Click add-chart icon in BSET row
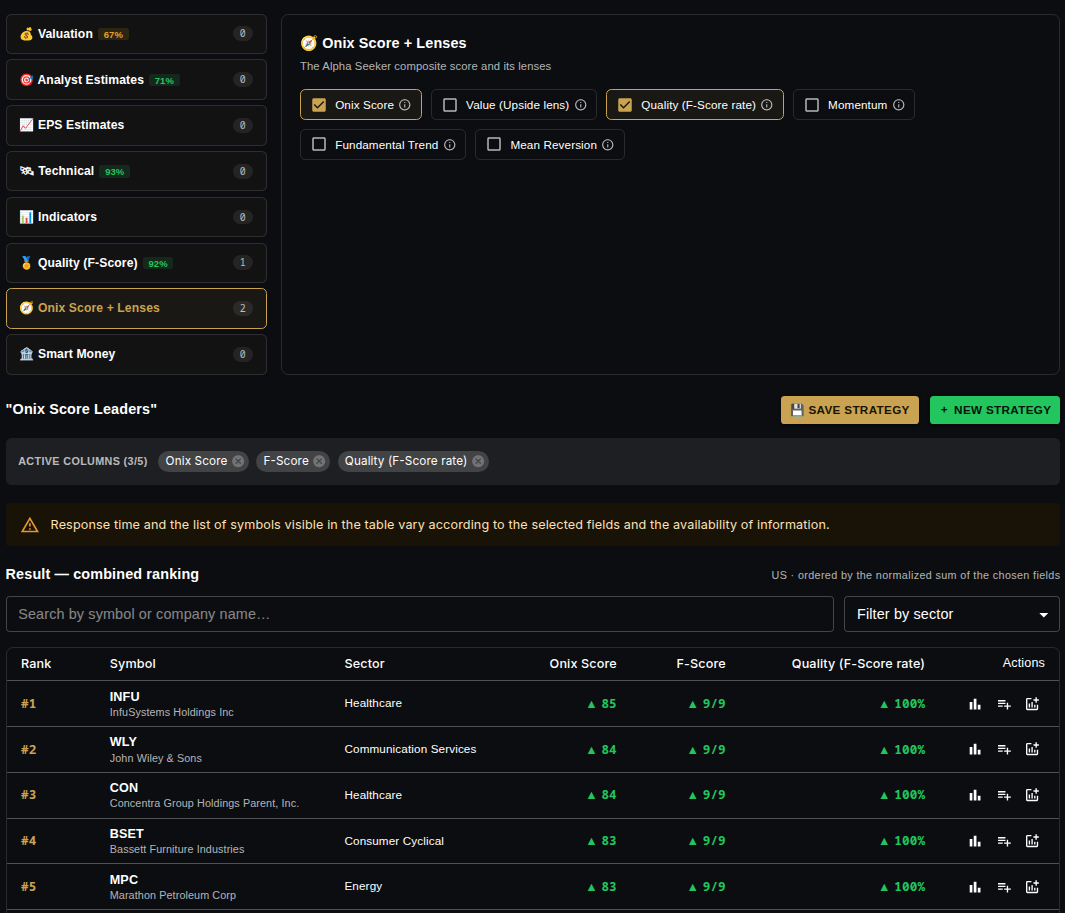This screenshot has height=913, width=1065. tap(1032, 841)
